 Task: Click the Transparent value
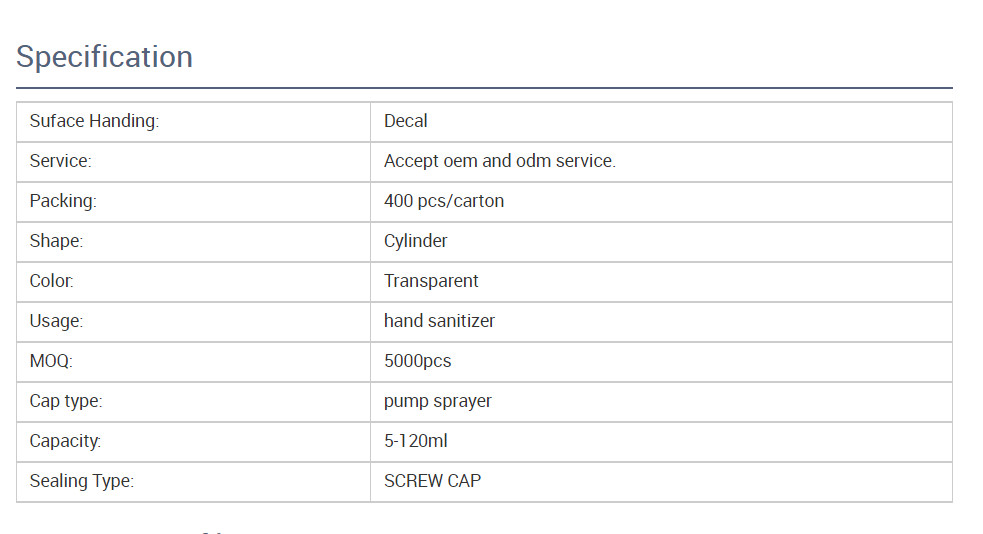(x=431, y=281)
